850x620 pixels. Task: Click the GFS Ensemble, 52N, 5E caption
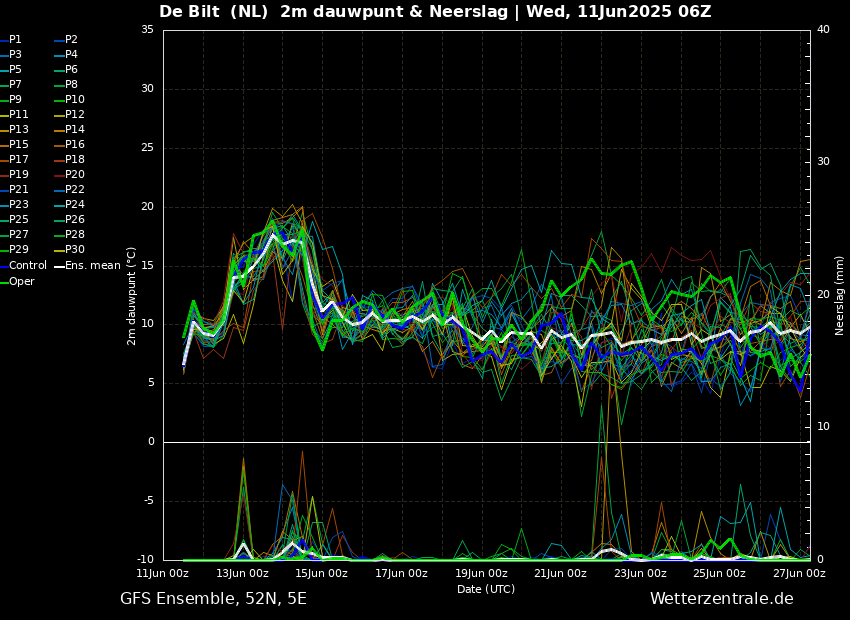(213, 599)
